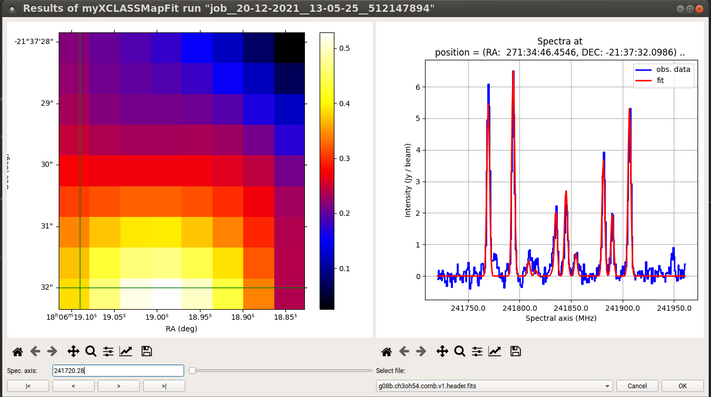Open Edit axis parameters on spectrum toolbar
Screen dimensions: 711x397
495,351
